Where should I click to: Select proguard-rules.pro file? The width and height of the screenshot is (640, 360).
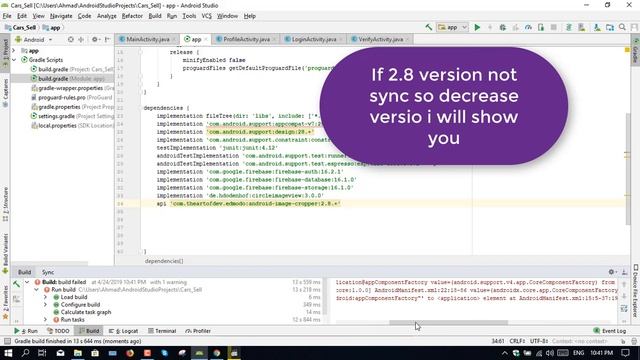click(x=71, y=98)
